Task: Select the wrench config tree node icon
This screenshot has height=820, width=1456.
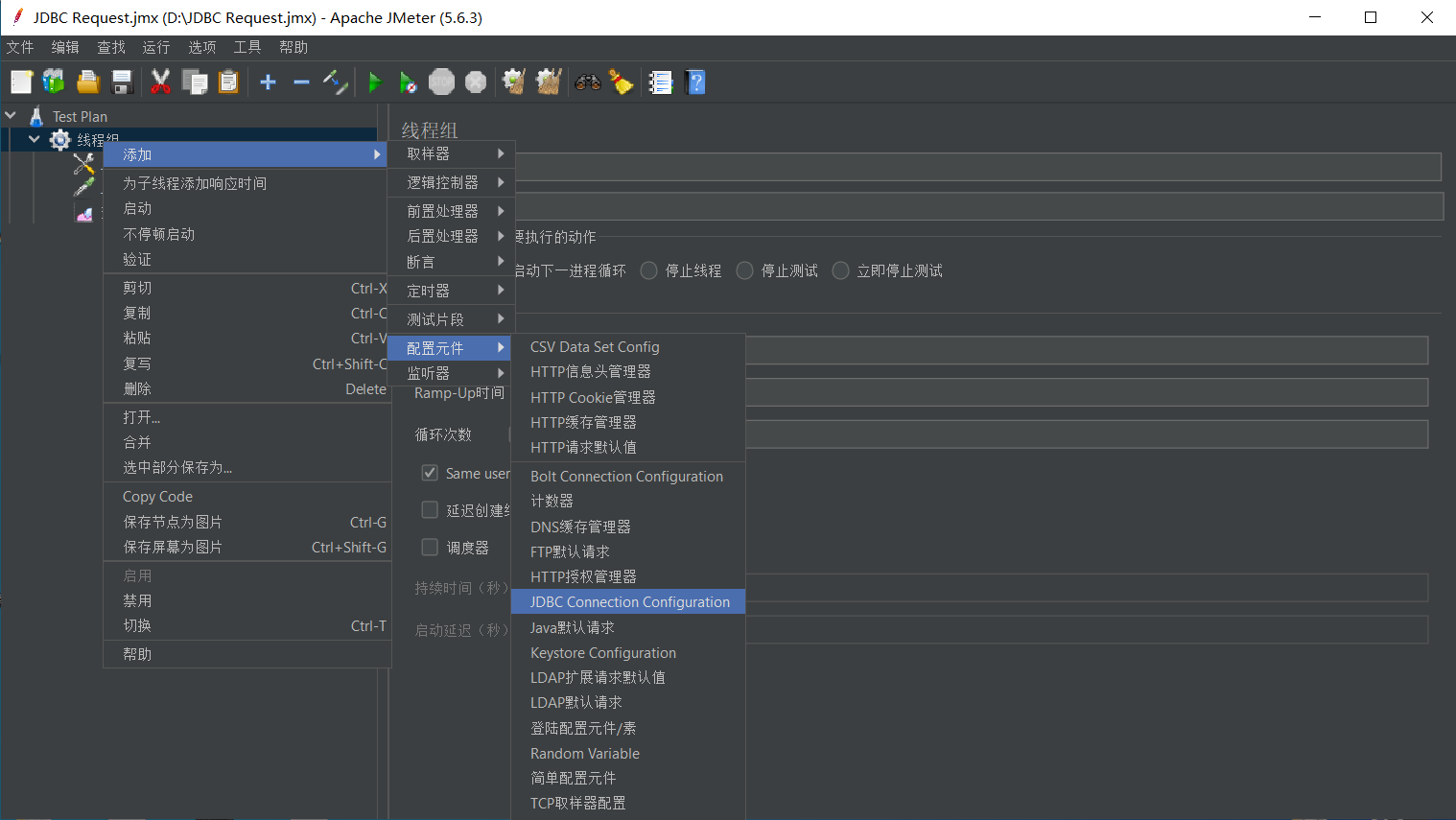Action: coord(83,164)
